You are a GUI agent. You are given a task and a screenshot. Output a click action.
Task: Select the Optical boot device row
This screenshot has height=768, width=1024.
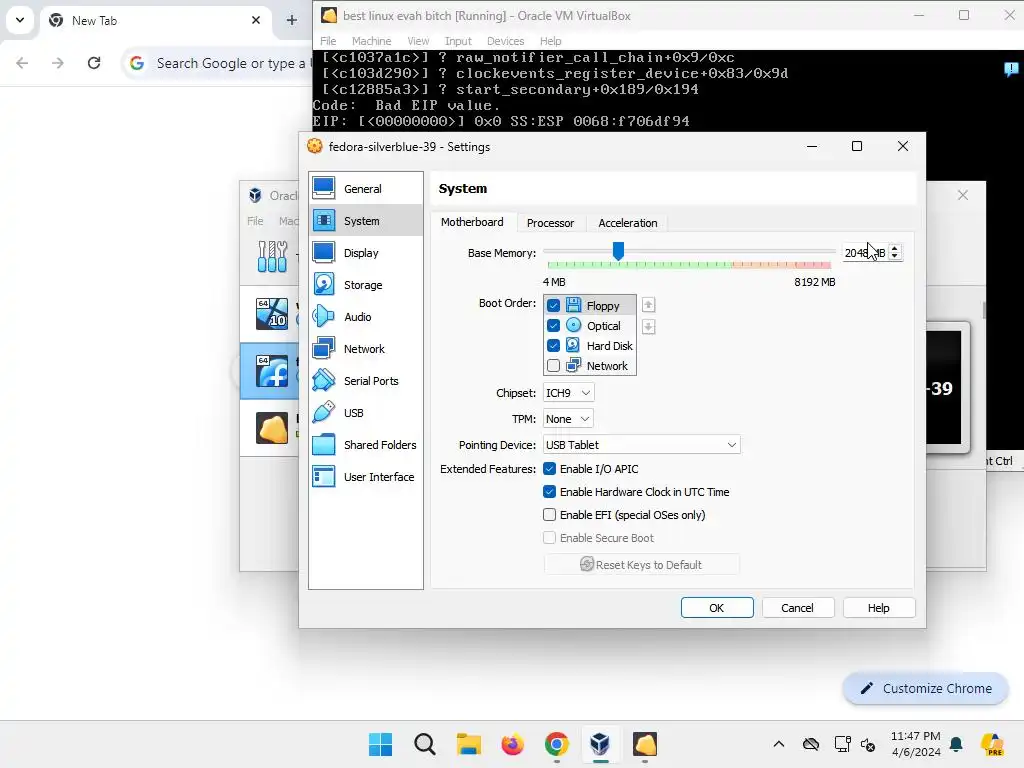tap(590, 326)
